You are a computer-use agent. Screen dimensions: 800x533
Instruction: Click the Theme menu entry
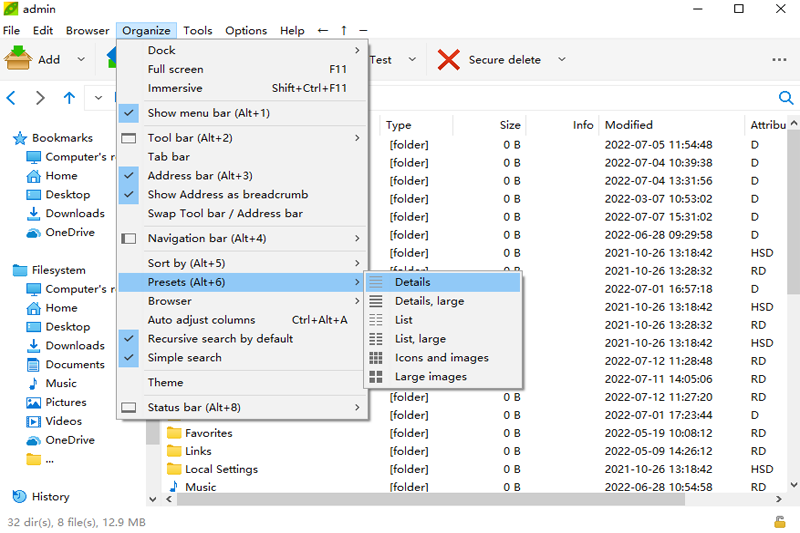165,383
